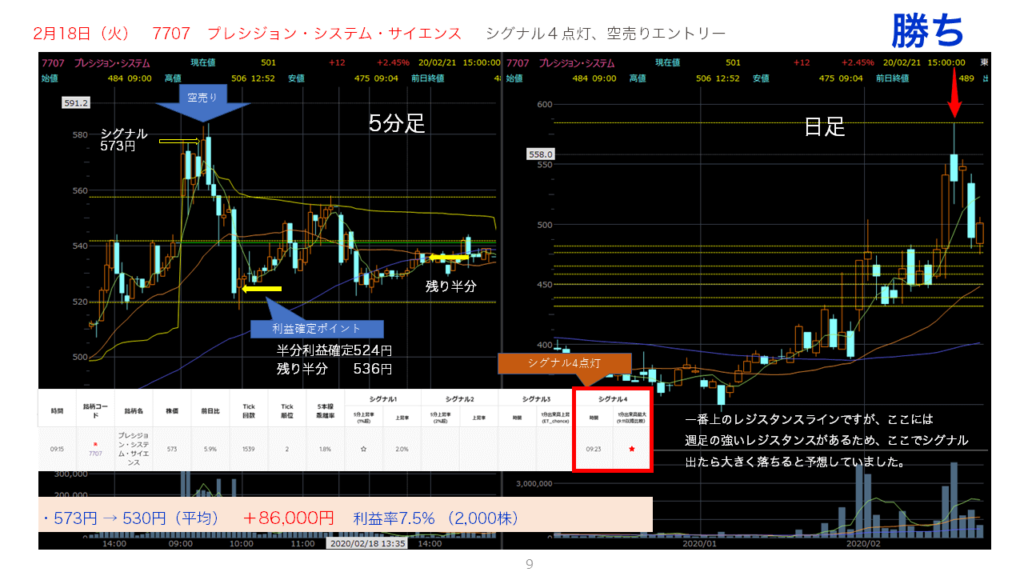
Task: Click the red asterisk above code 7707
Action: click(x=95, y=445)
